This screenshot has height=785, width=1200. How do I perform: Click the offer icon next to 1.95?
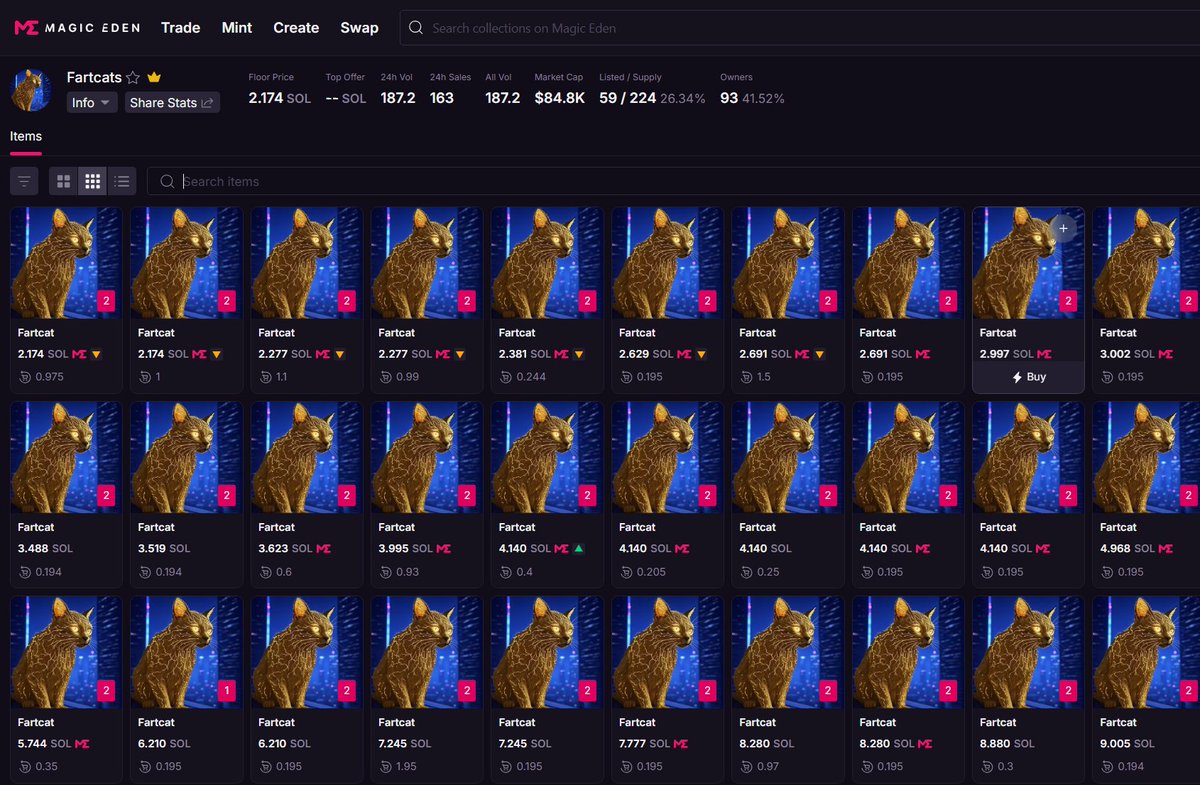(x=385, y=765)
